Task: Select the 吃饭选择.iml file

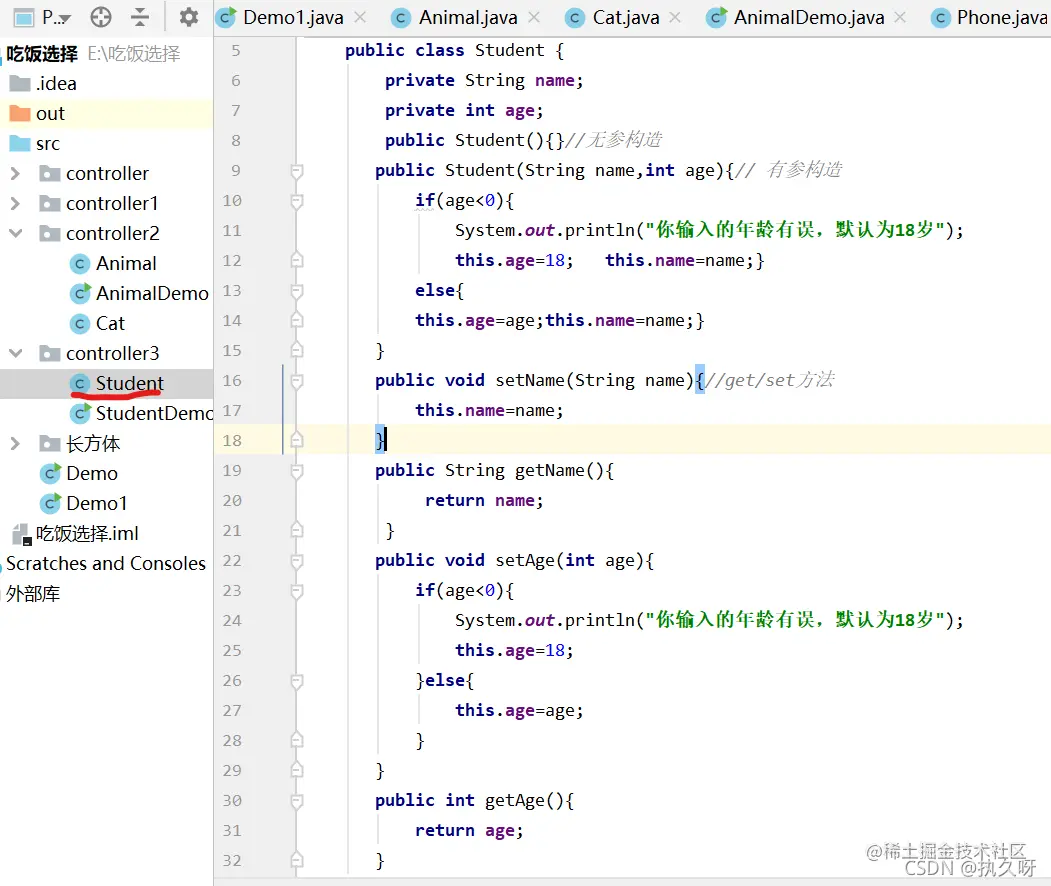Action: click(x=87, y=533)
